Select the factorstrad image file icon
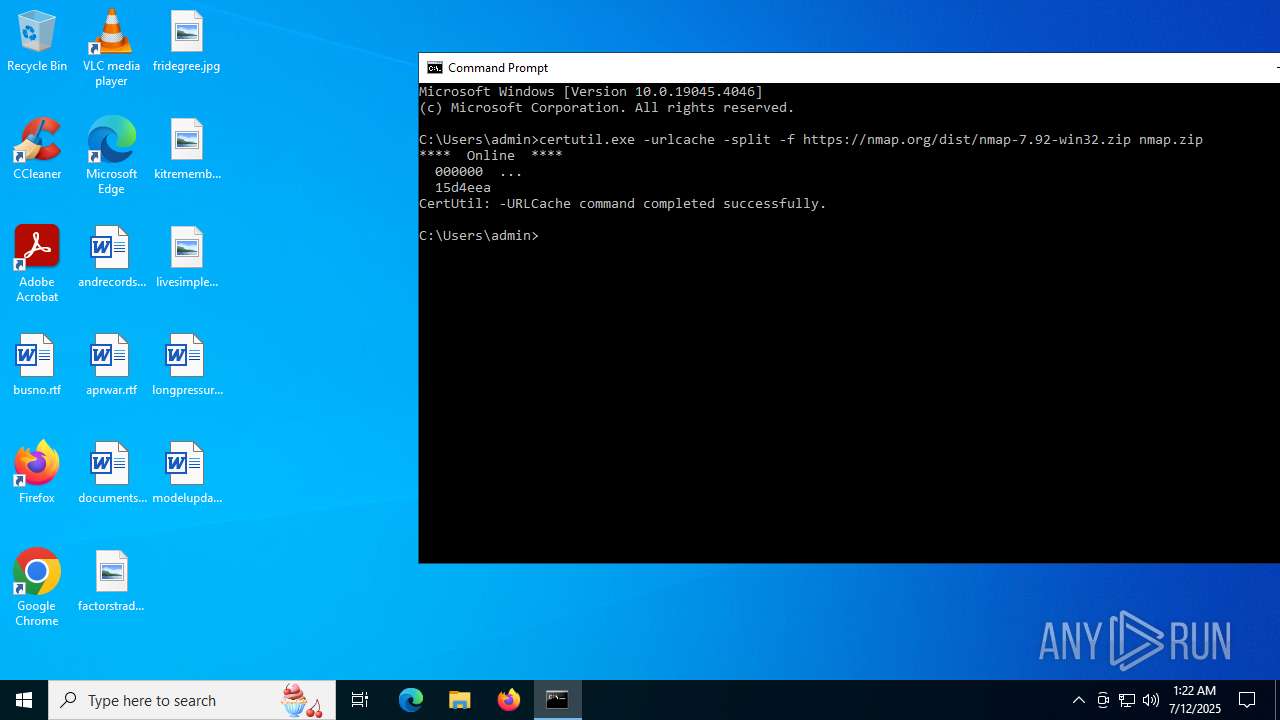This screenshot has width=1280, height=720. 111,582
